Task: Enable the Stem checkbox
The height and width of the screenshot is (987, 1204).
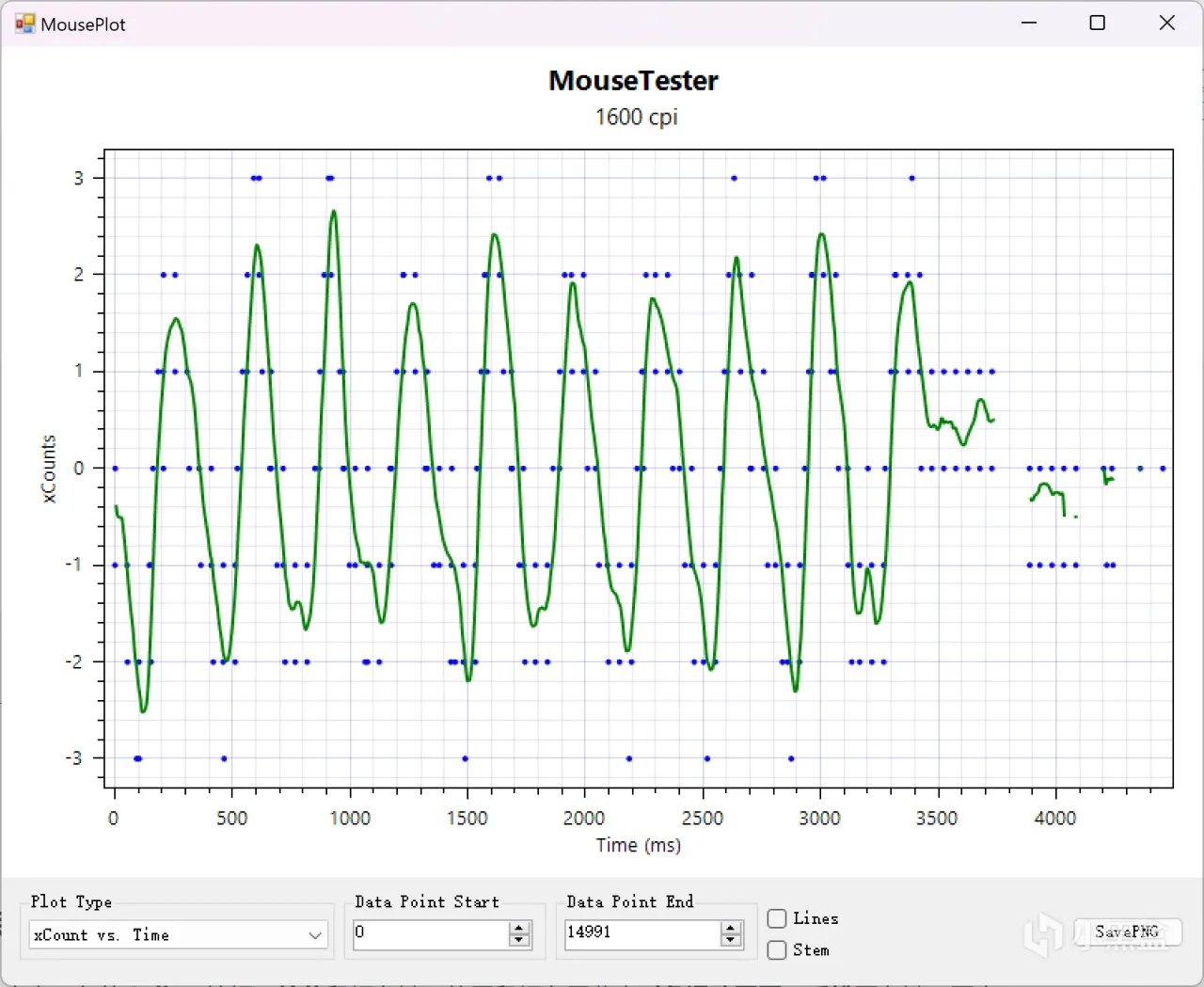Action: point(777,950)
